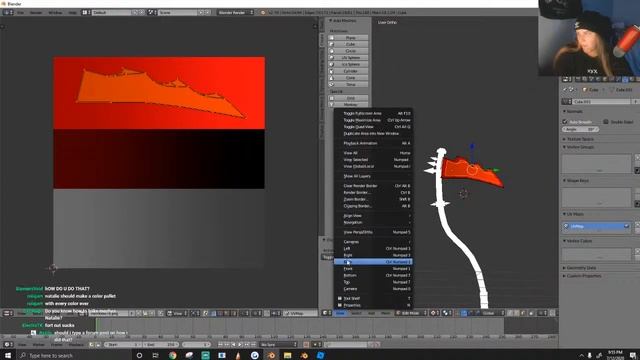
Task: Add new UV map with plus button
Action: 637,224
